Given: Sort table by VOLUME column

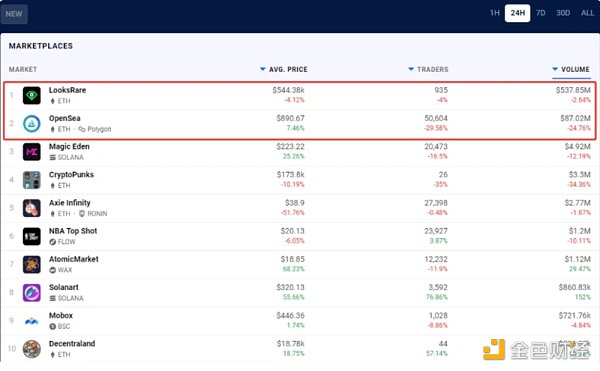Looking at the screenshot, I should point(571,69).
